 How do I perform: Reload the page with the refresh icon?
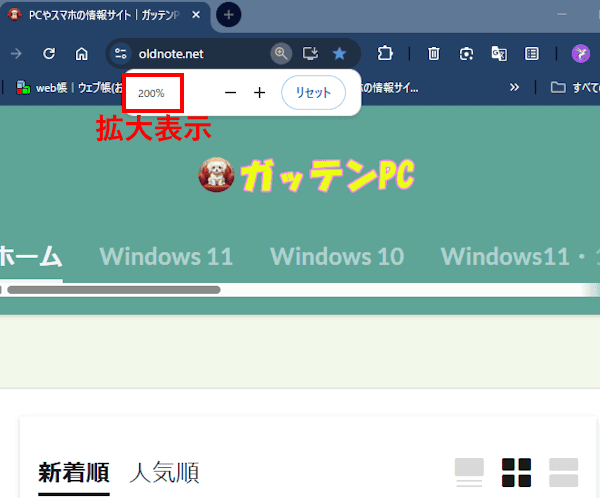coord(49,54)
